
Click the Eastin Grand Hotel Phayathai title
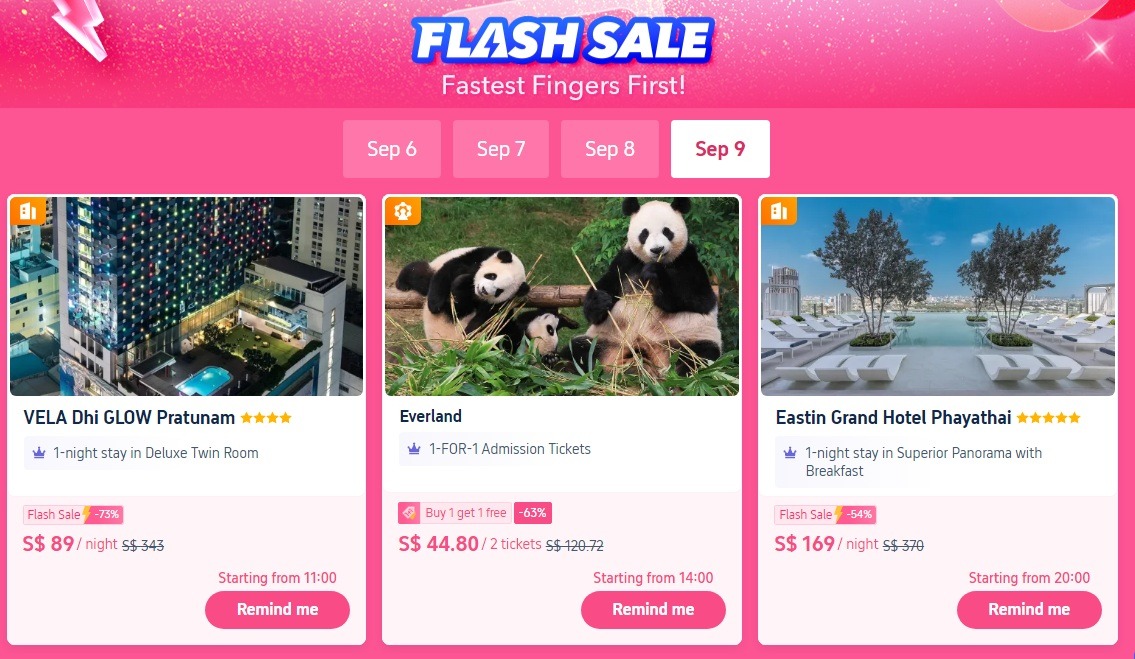point(893,418)
